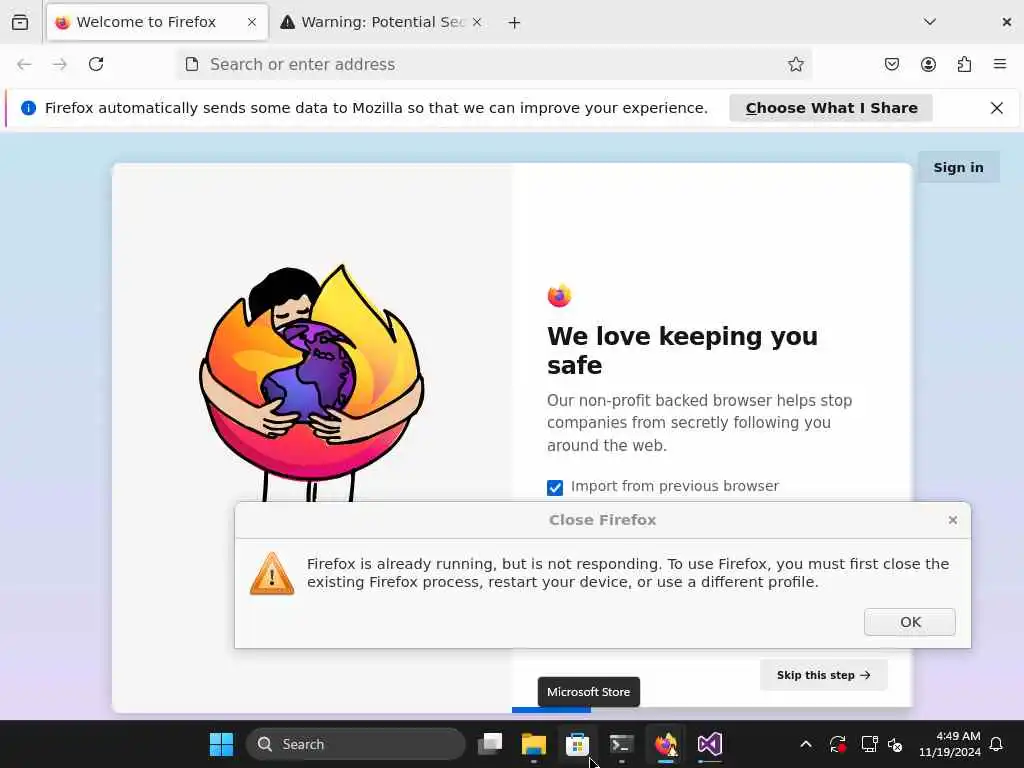1024x768 pixels.
Task: Open File Explorer from taskbar
Action: [x=534, y=744]
